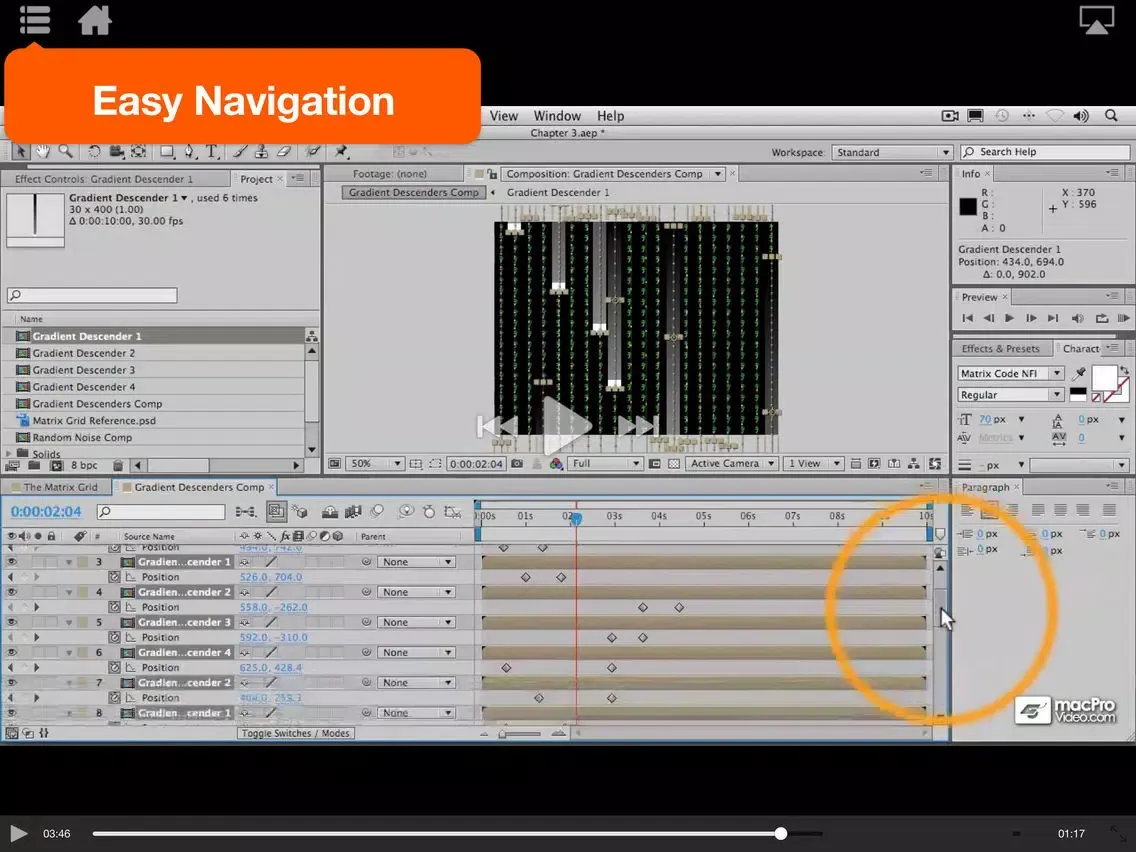1136x852 pixels.
Task: Toggle Position stopwatch on layer 4
Action: (114, 607)
